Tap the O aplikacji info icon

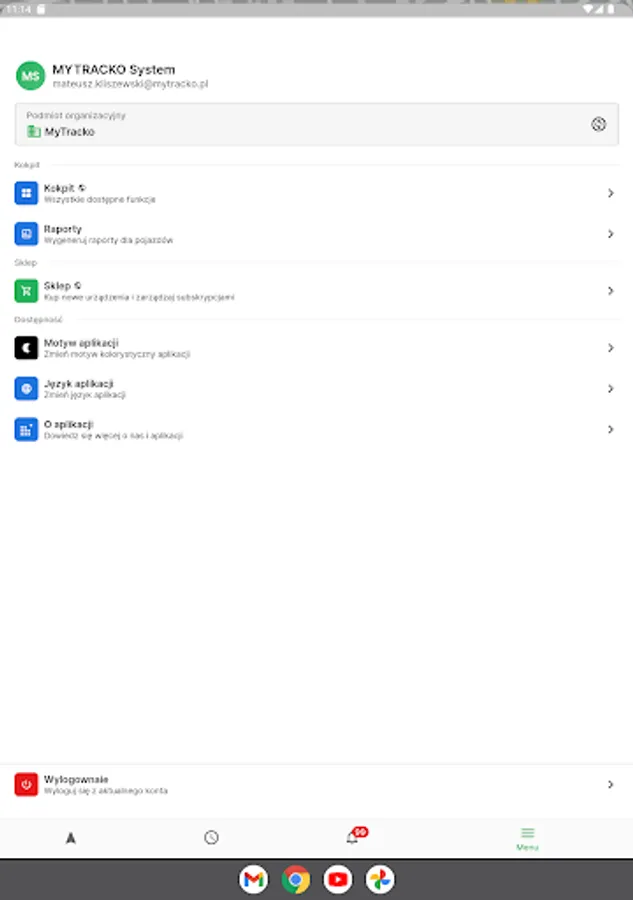(26, 429)
